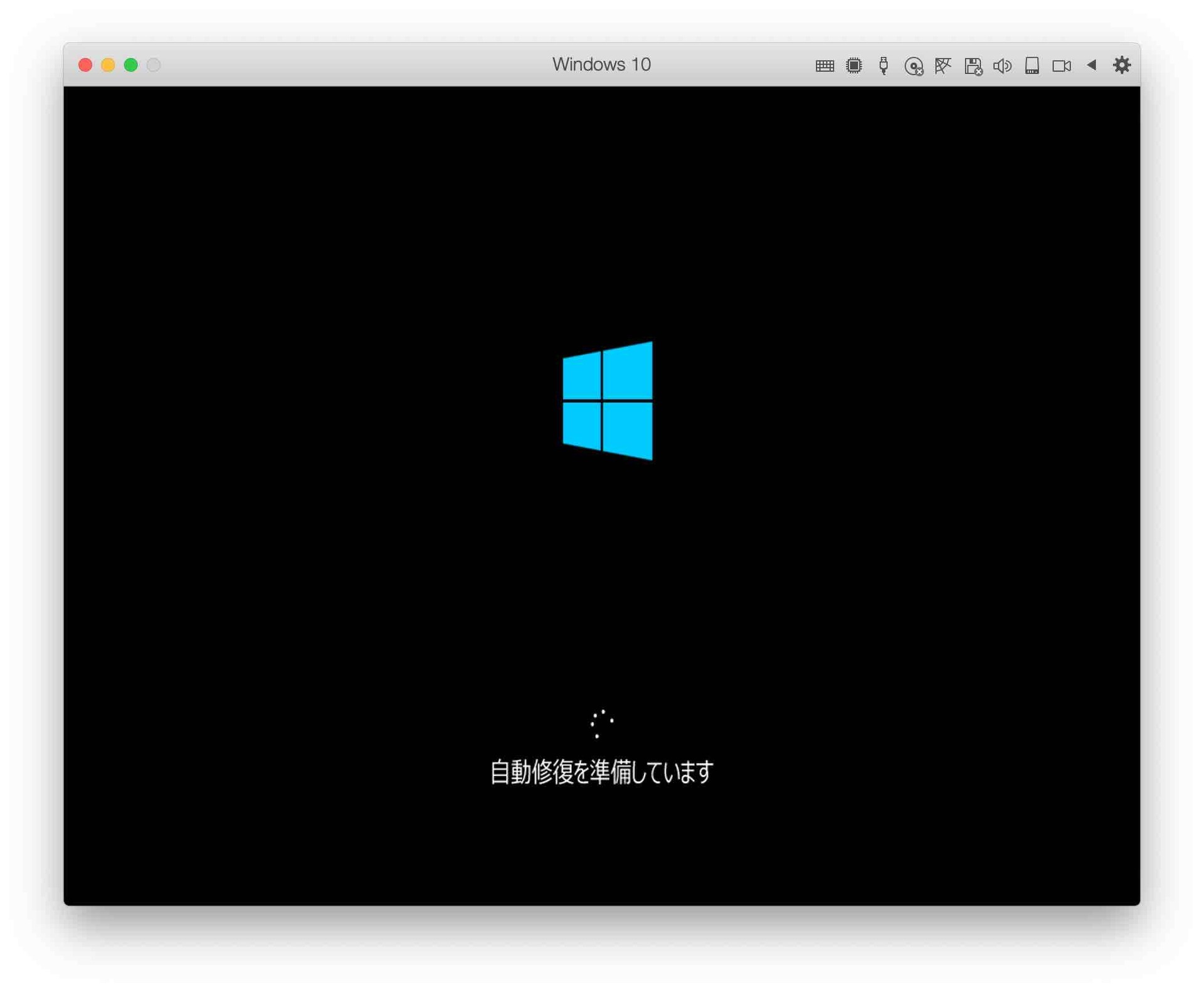Click the Windows 10 title text

(601, 65)
